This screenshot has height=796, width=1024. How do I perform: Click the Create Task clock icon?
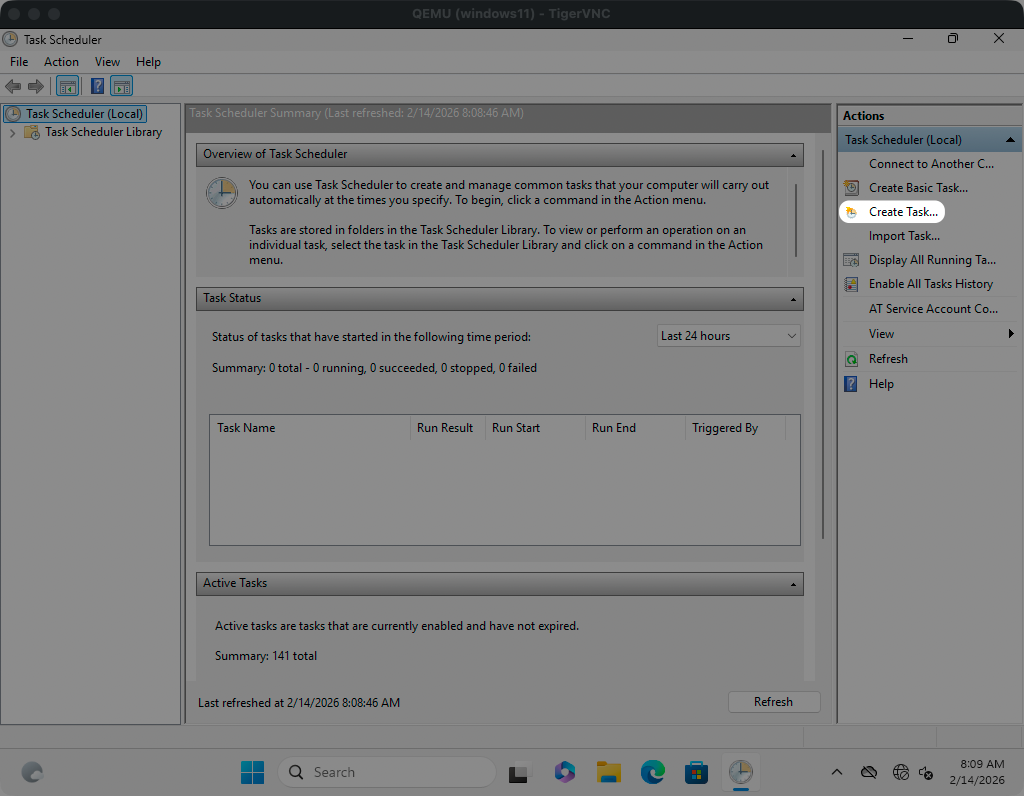[851, 212]
